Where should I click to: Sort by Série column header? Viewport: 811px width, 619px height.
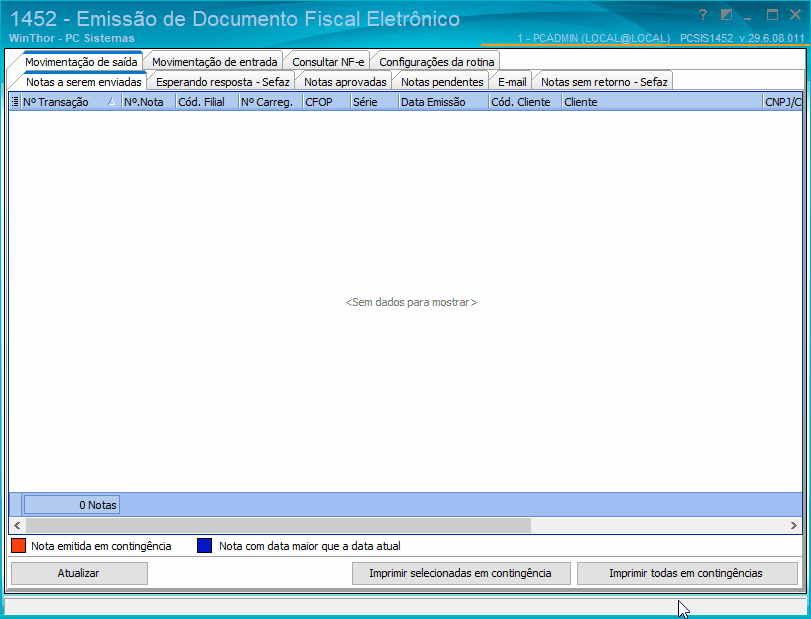(375, 102)
